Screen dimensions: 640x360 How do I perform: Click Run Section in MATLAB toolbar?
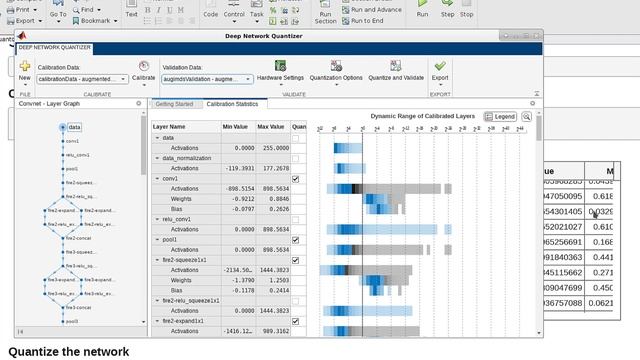pos(325,12)
